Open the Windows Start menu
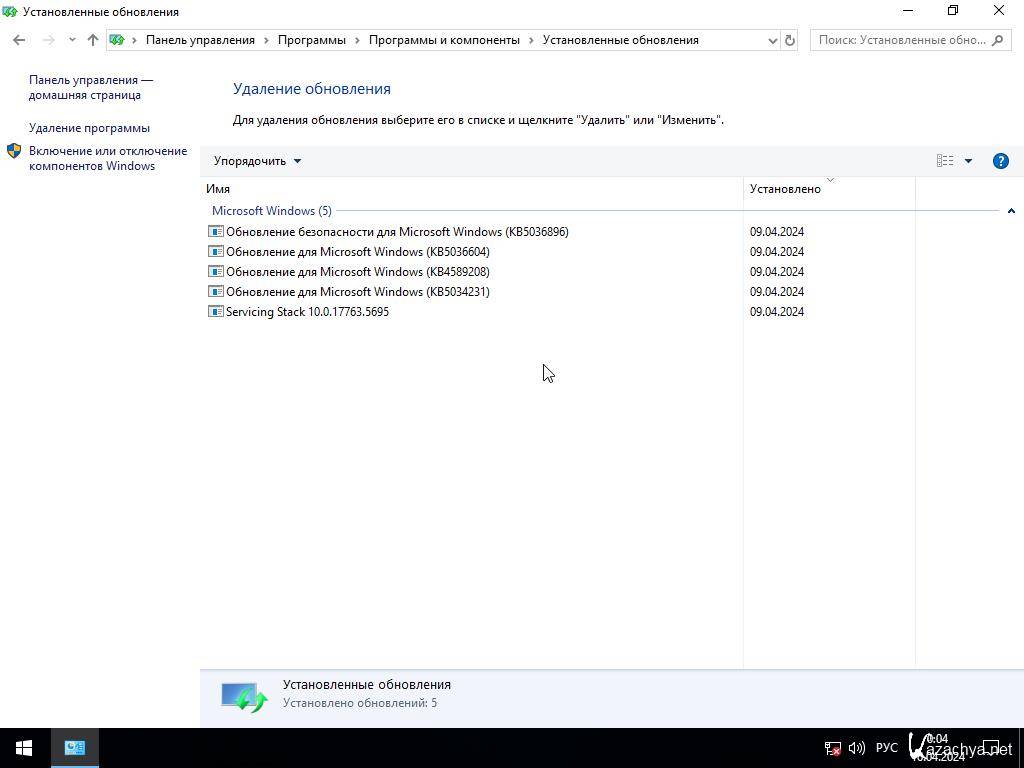The image size is (1024, 768). tap(24, 747)
